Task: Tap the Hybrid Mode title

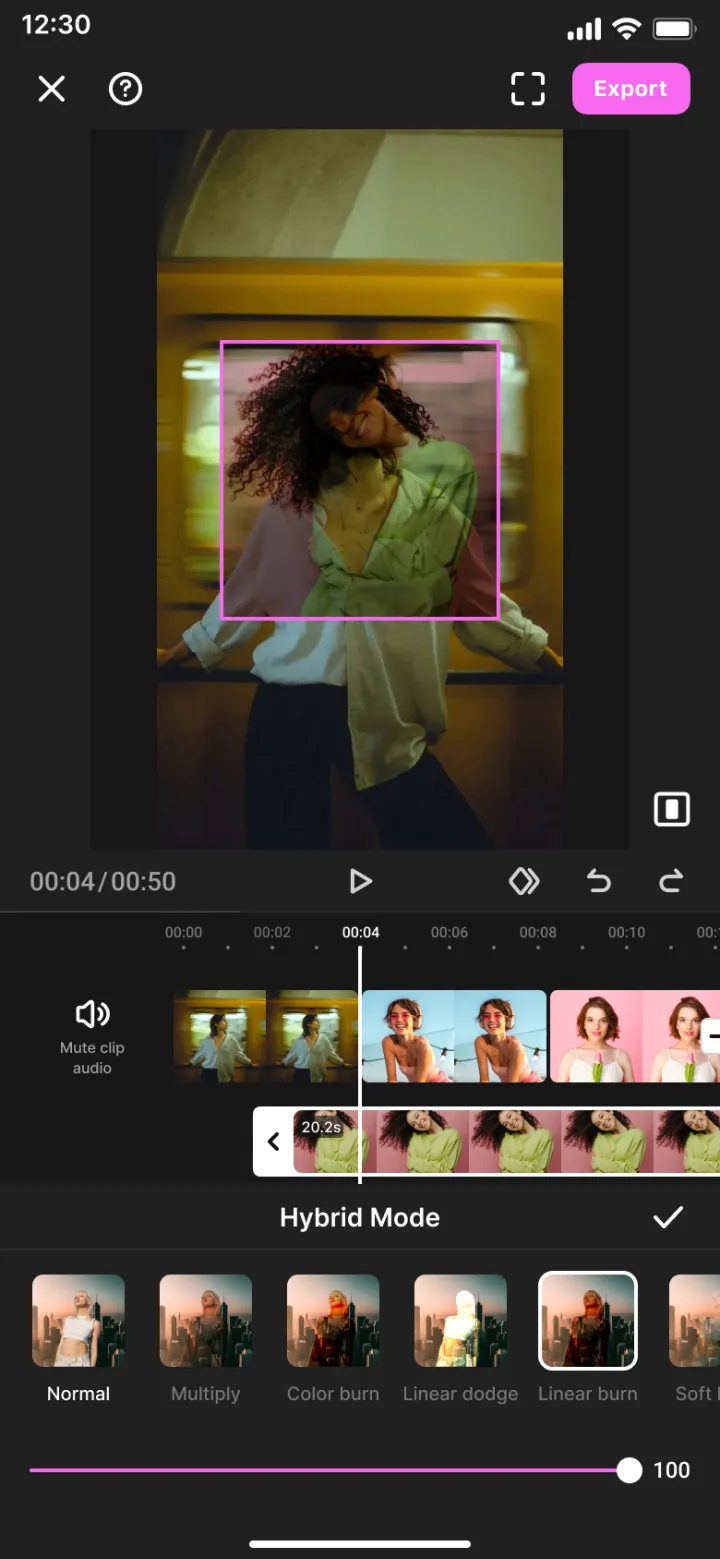Action: 360,1217
